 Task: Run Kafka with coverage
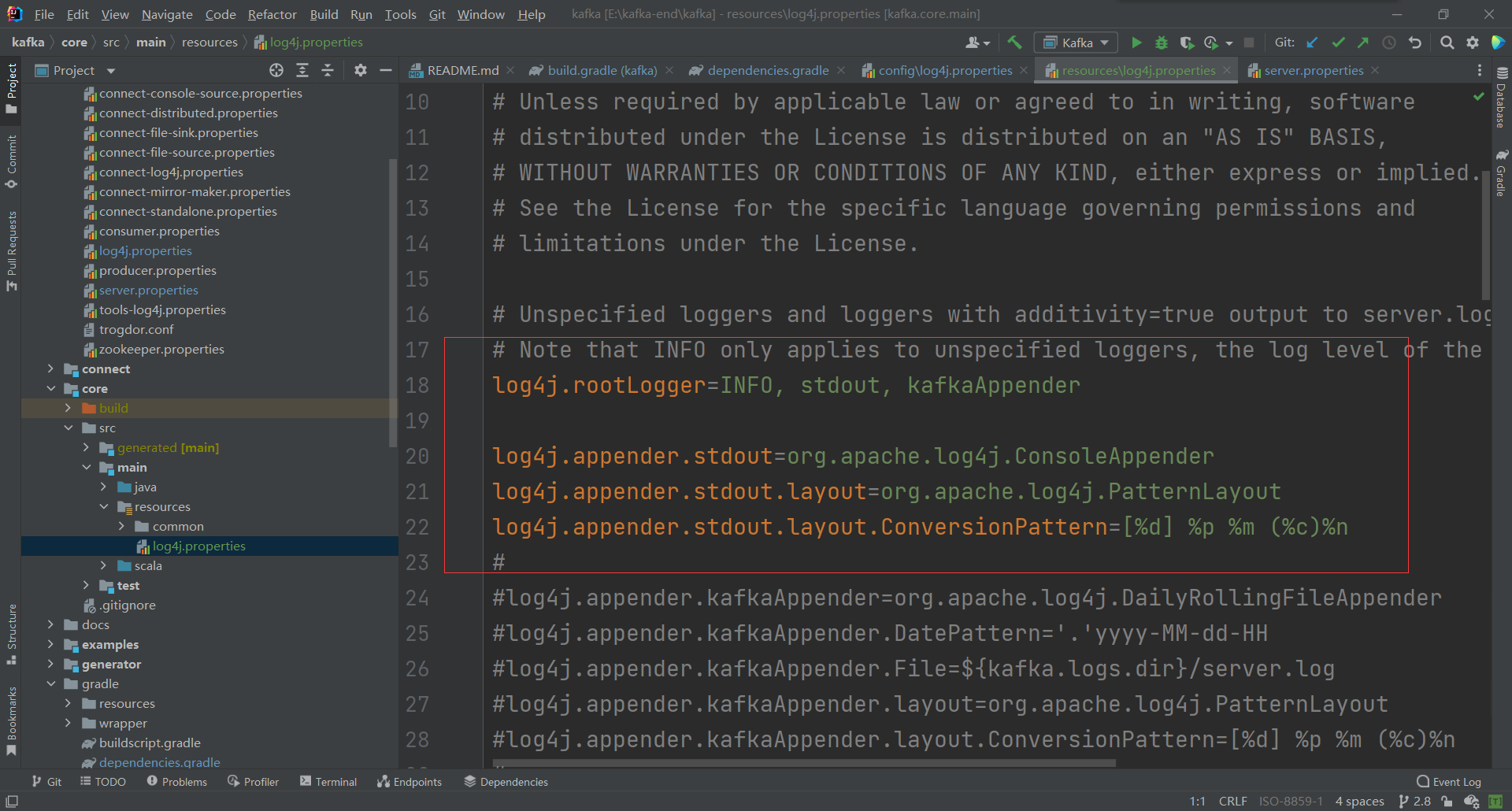(x=1187, y=43)
